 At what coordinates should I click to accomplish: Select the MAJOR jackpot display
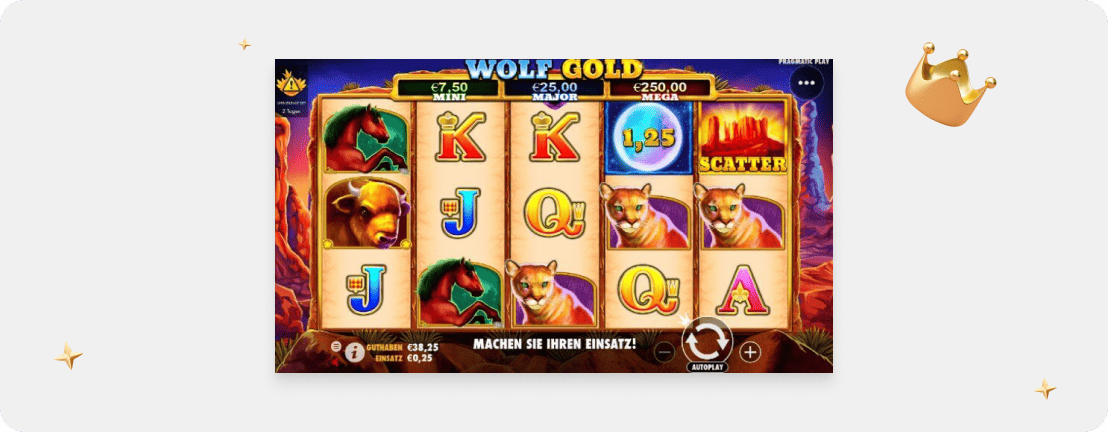click(555, 89)
